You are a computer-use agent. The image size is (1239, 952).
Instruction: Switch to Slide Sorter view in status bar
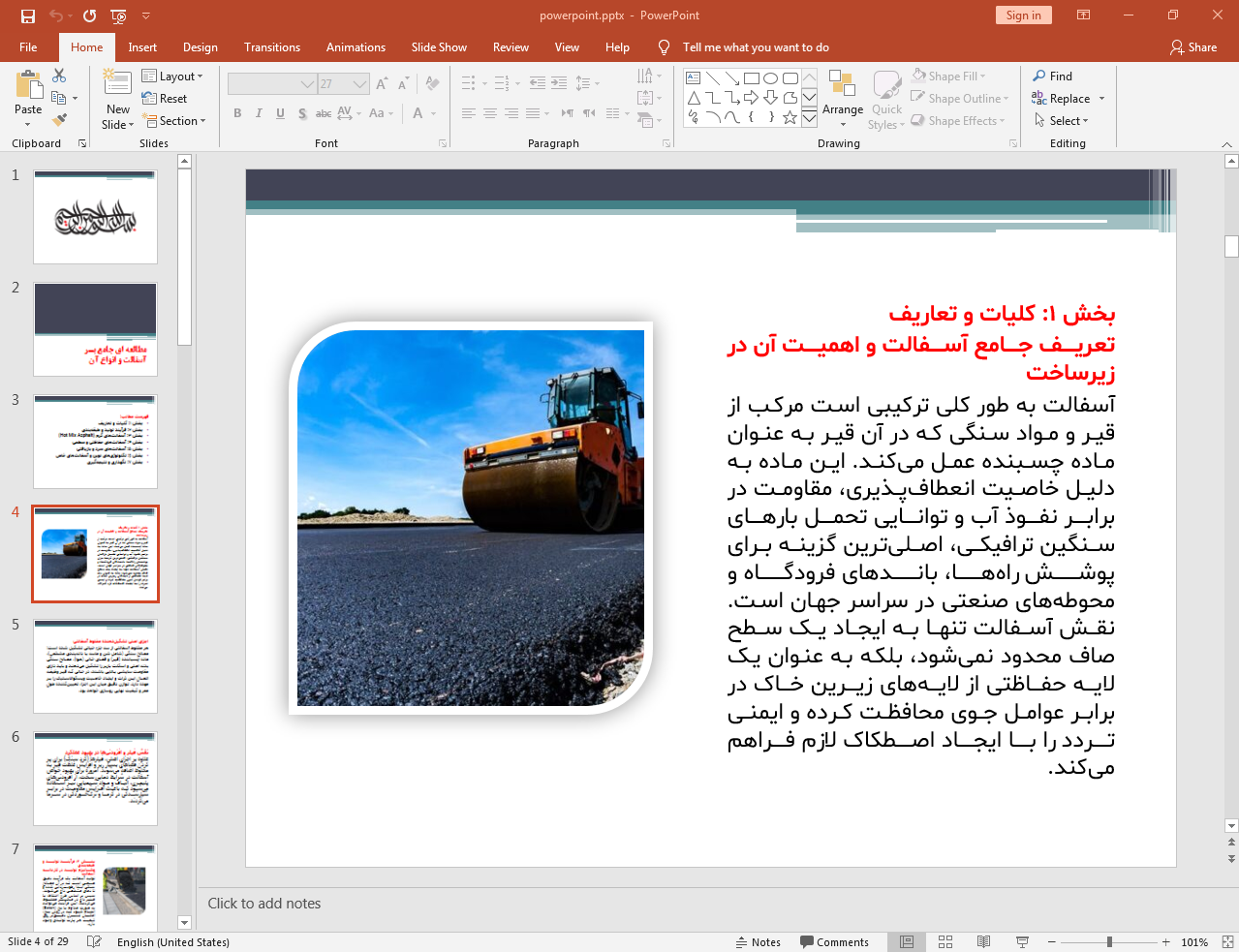click(945, 941)
